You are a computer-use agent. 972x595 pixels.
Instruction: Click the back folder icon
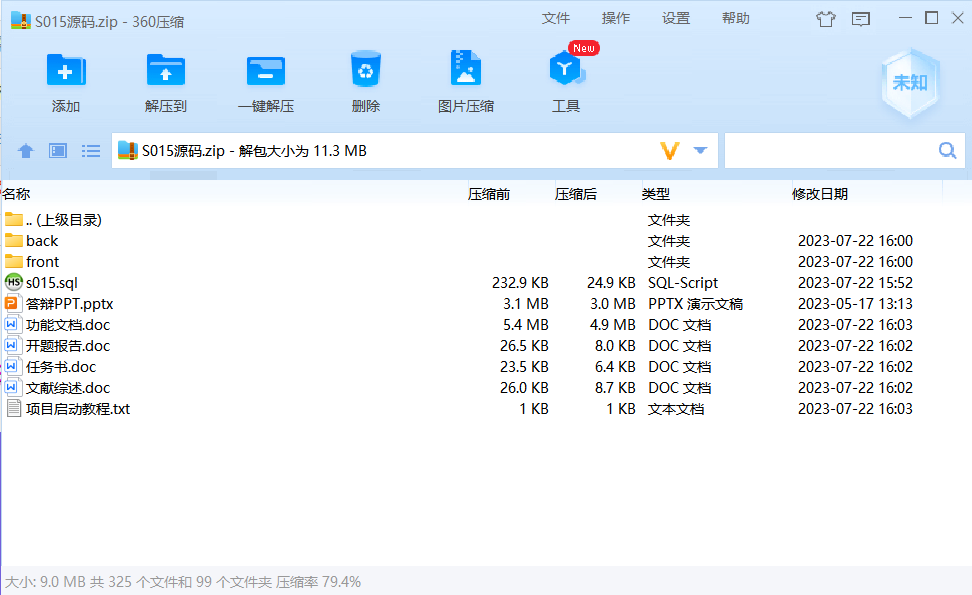(x=14, y=240)
